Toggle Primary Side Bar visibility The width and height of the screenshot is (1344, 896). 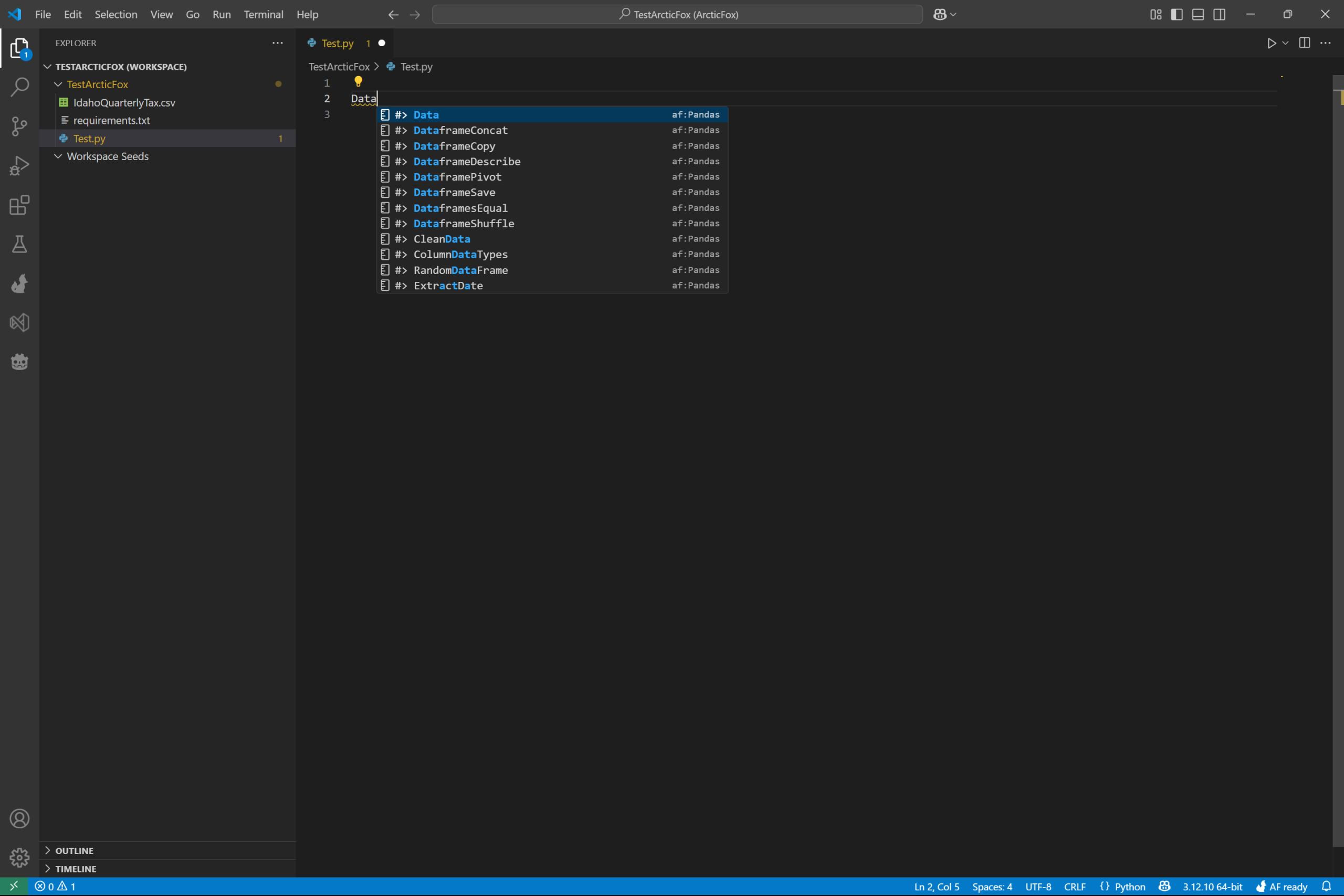tap(1177, 15)
